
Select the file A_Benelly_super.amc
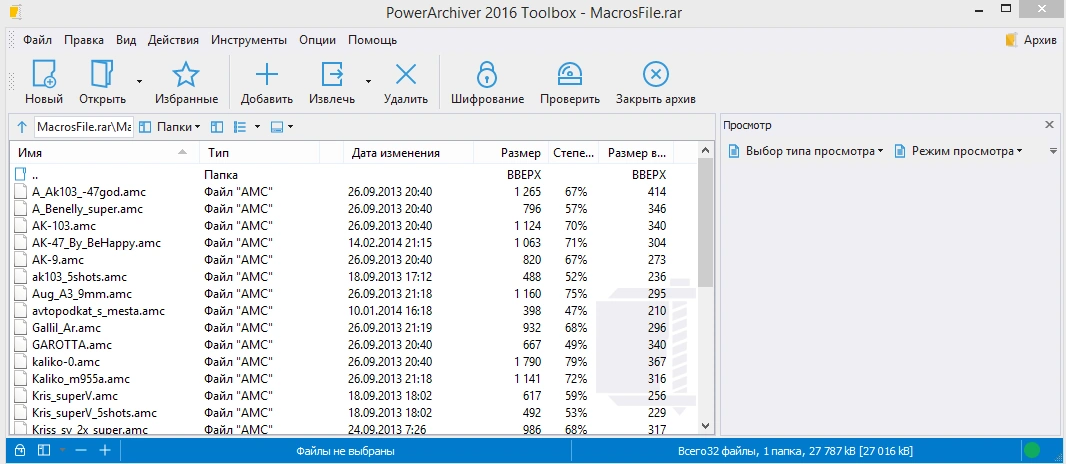[x=87, y=209]
